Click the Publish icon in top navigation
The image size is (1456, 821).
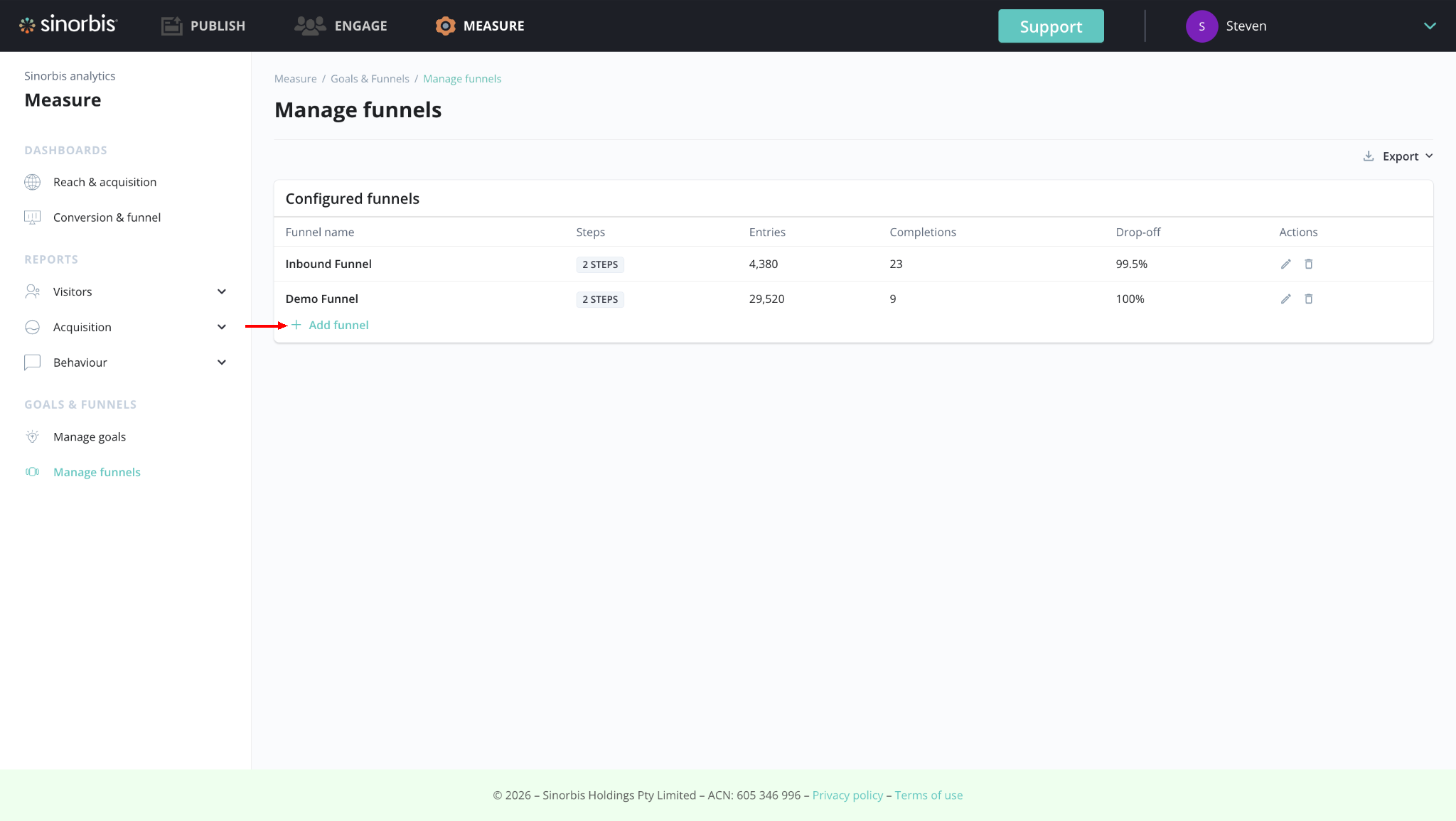tap(171, 26)
